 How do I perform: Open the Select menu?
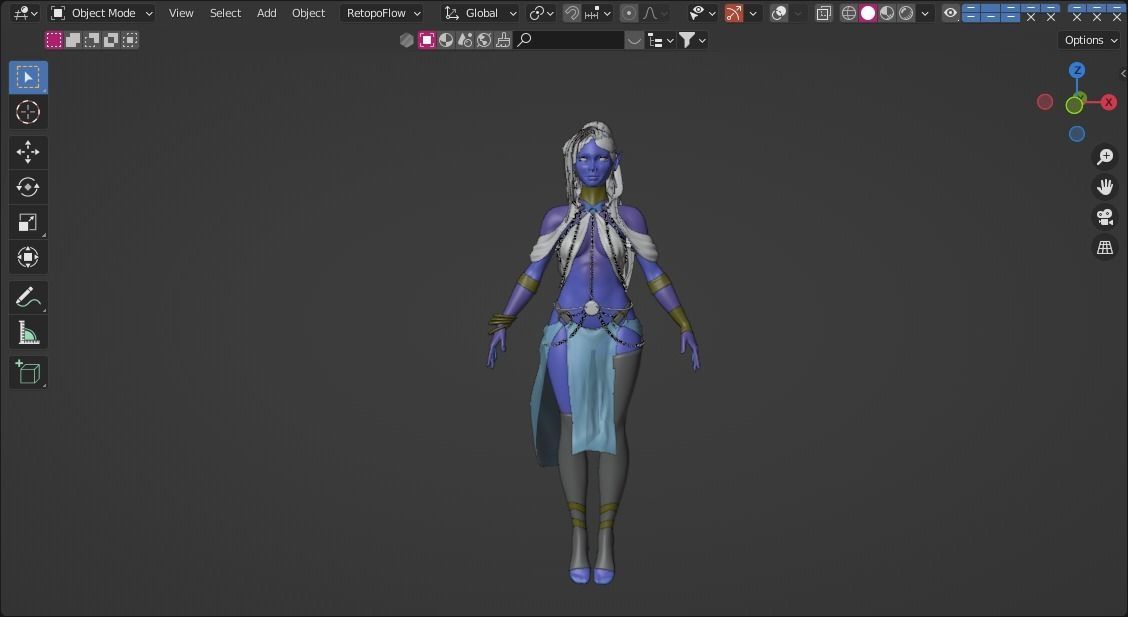pyautogui.click(x=225, y=13)
